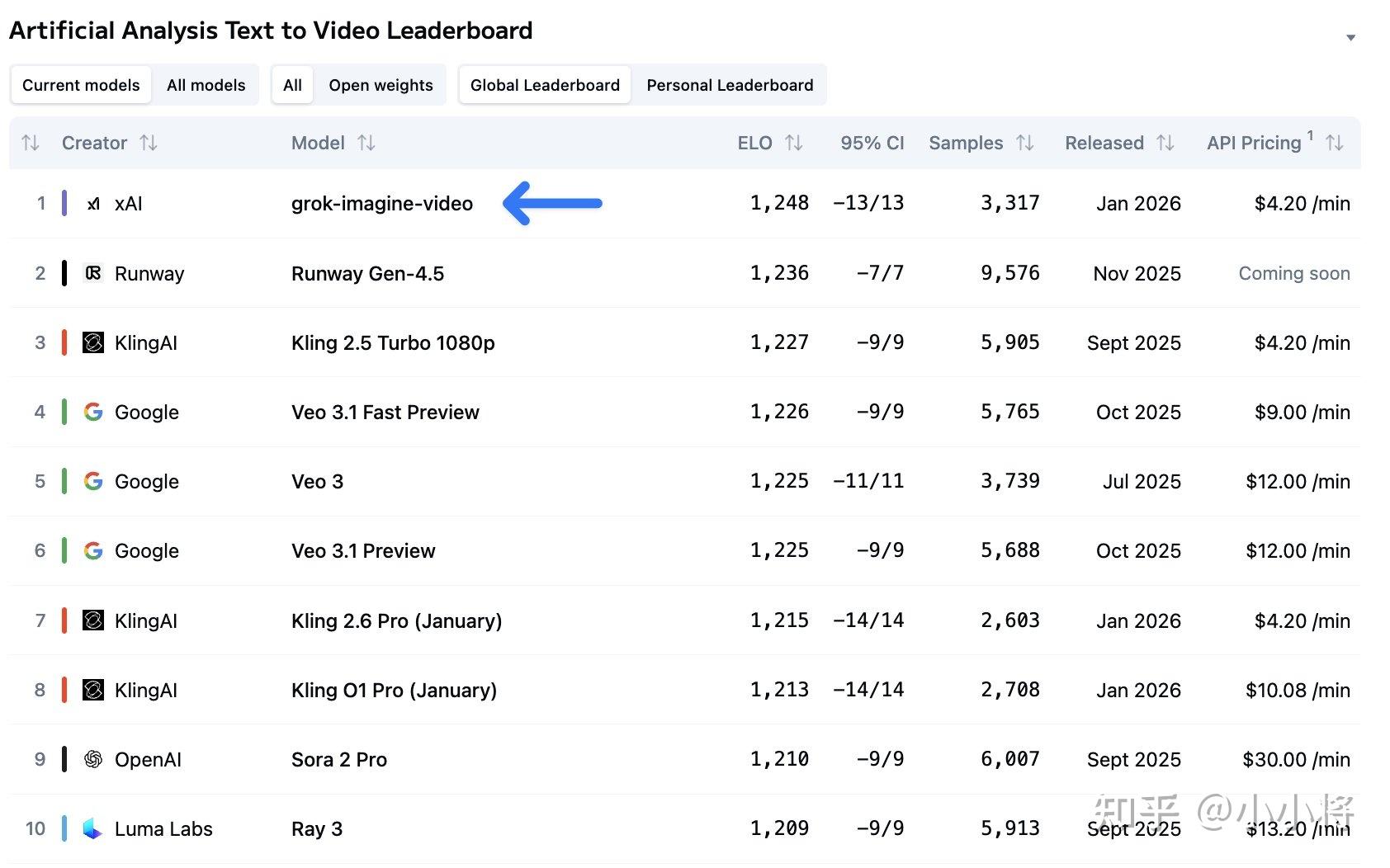Select the All weights filter option

(292, 85)
